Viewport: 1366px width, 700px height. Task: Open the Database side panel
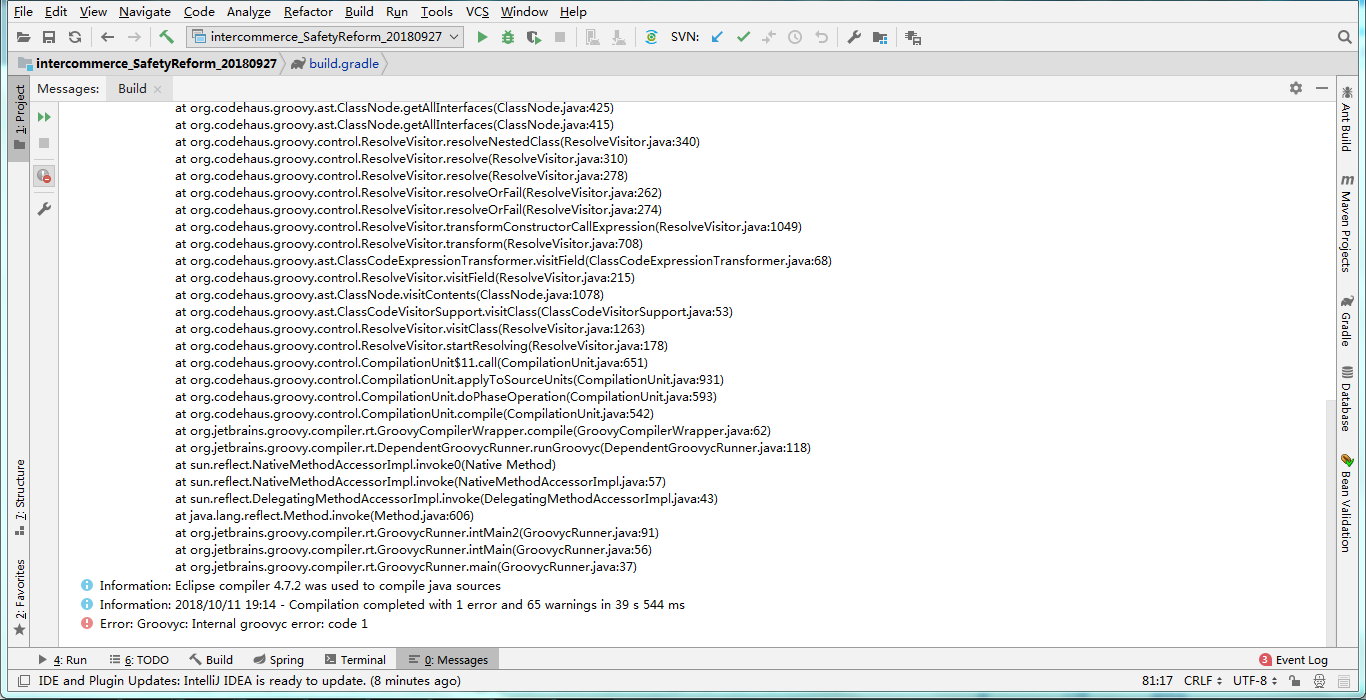1346,398
